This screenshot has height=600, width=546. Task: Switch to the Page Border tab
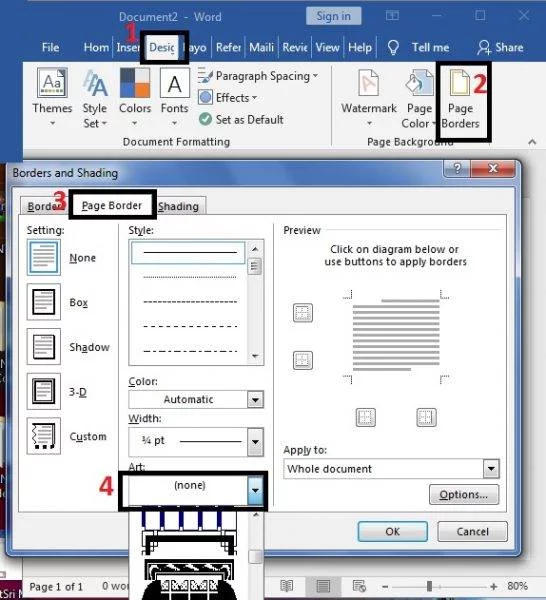tap(112, 205)
